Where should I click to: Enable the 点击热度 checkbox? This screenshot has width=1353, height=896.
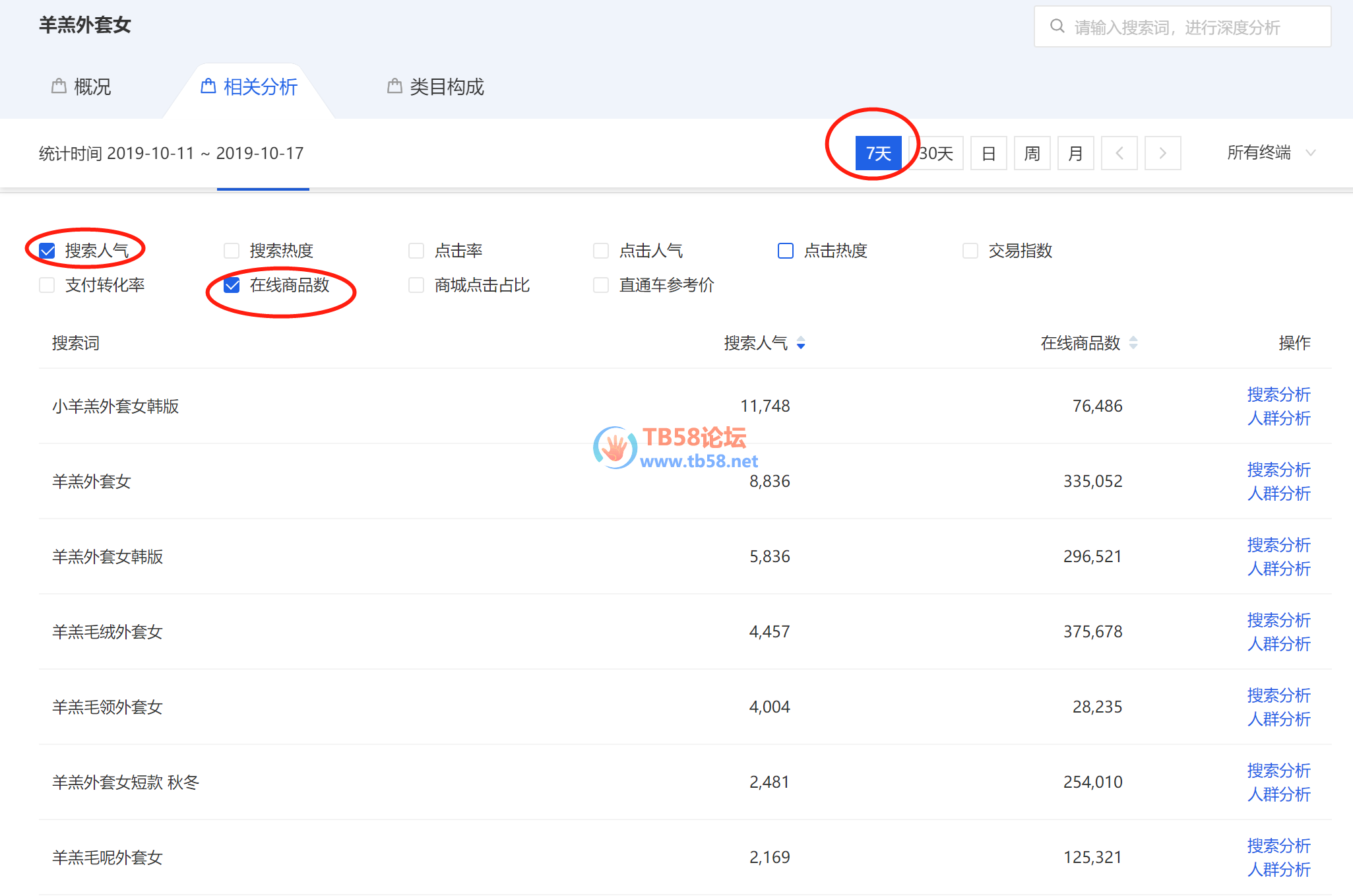pos(786,251)
